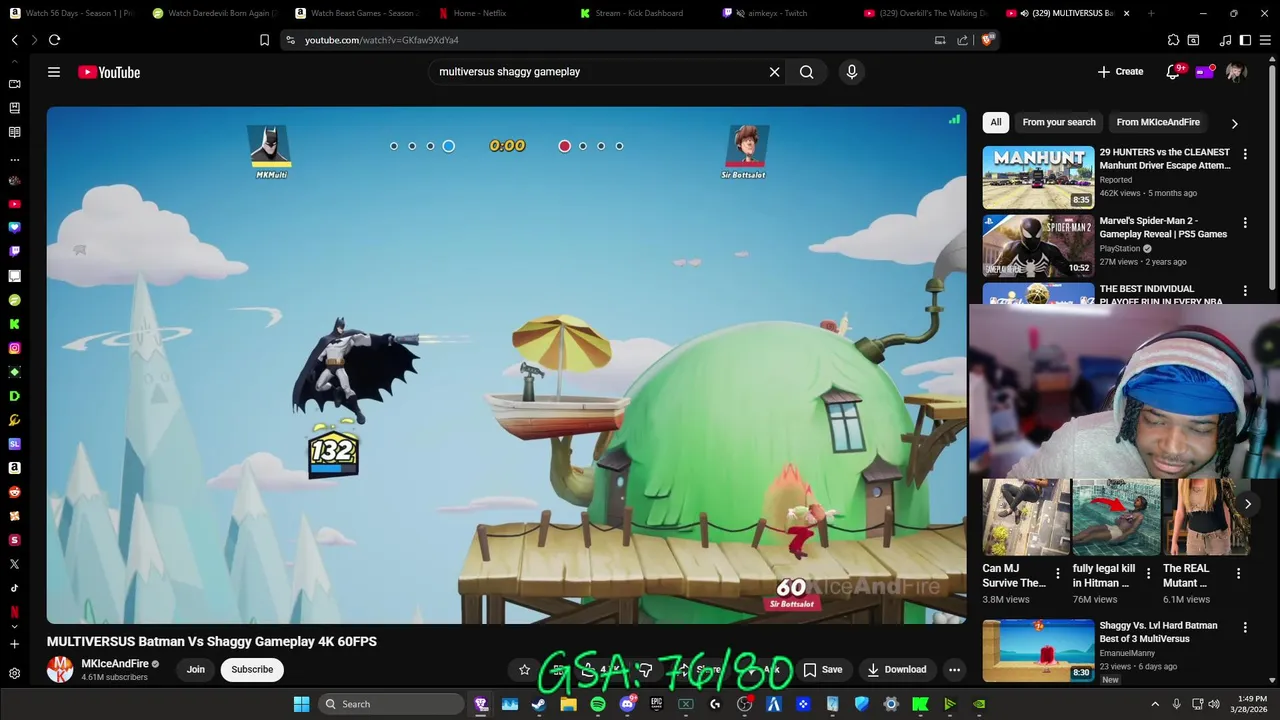
Task: Open Twitch shortcut in browser sidebar
Action: coord(14,252)
